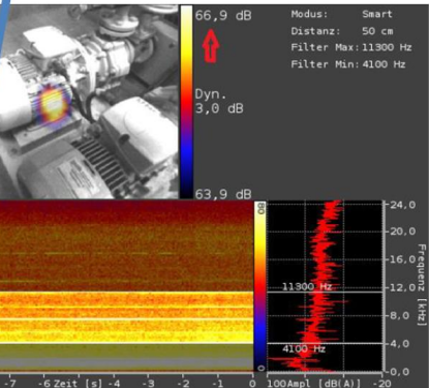This screenshot has height=388, width=429.
Task: Click the acoustic camera dB color scale bar
Action: [x=187, y=102]
